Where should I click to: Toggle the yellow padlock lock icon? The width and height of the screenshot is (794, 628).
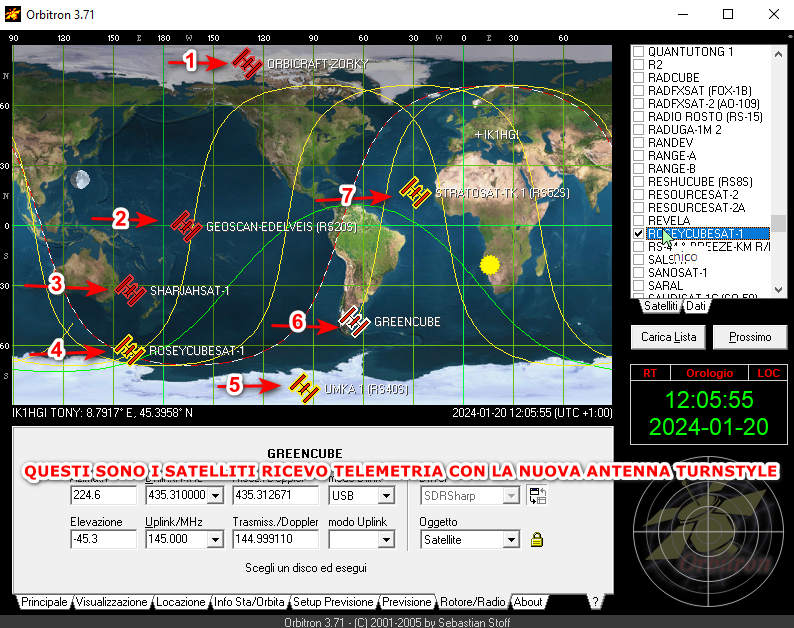tap(537, 540)
